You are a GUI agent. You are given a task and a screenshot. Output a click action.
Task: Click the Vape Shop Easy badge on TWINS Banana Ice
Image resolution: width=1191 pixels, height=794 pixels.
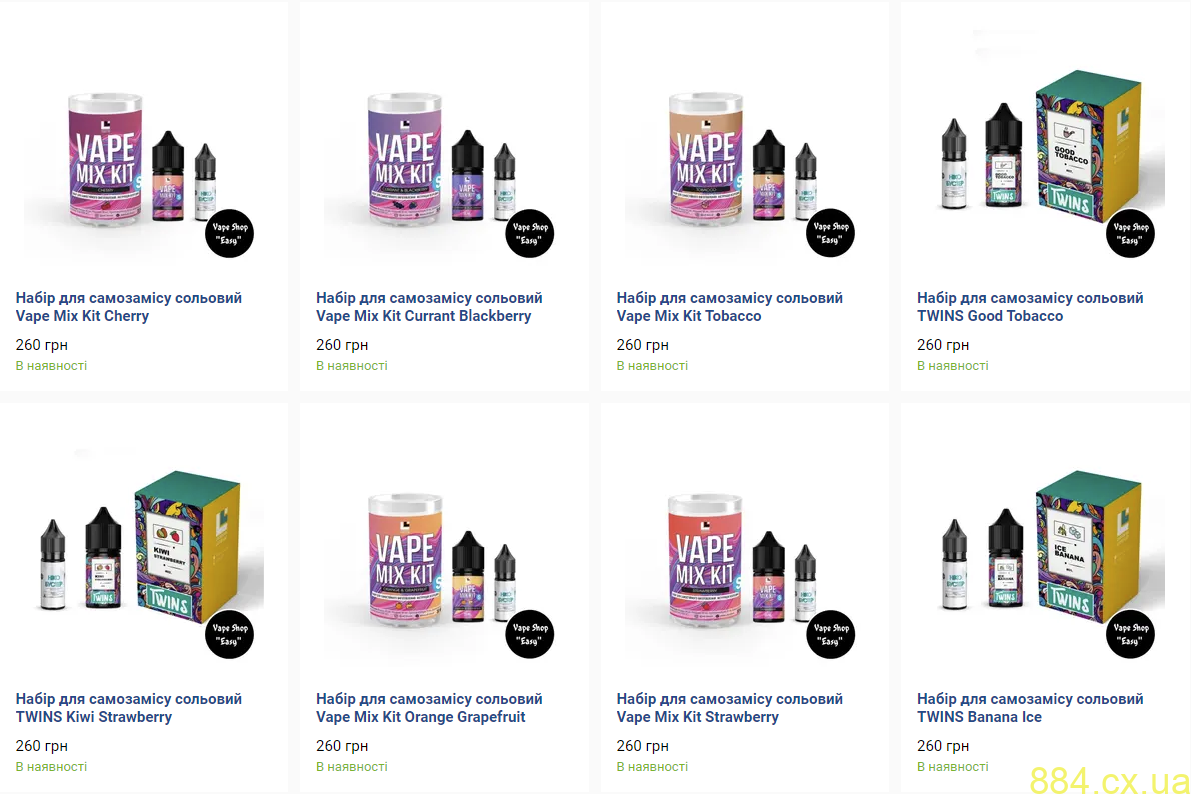coord(1130,635)
